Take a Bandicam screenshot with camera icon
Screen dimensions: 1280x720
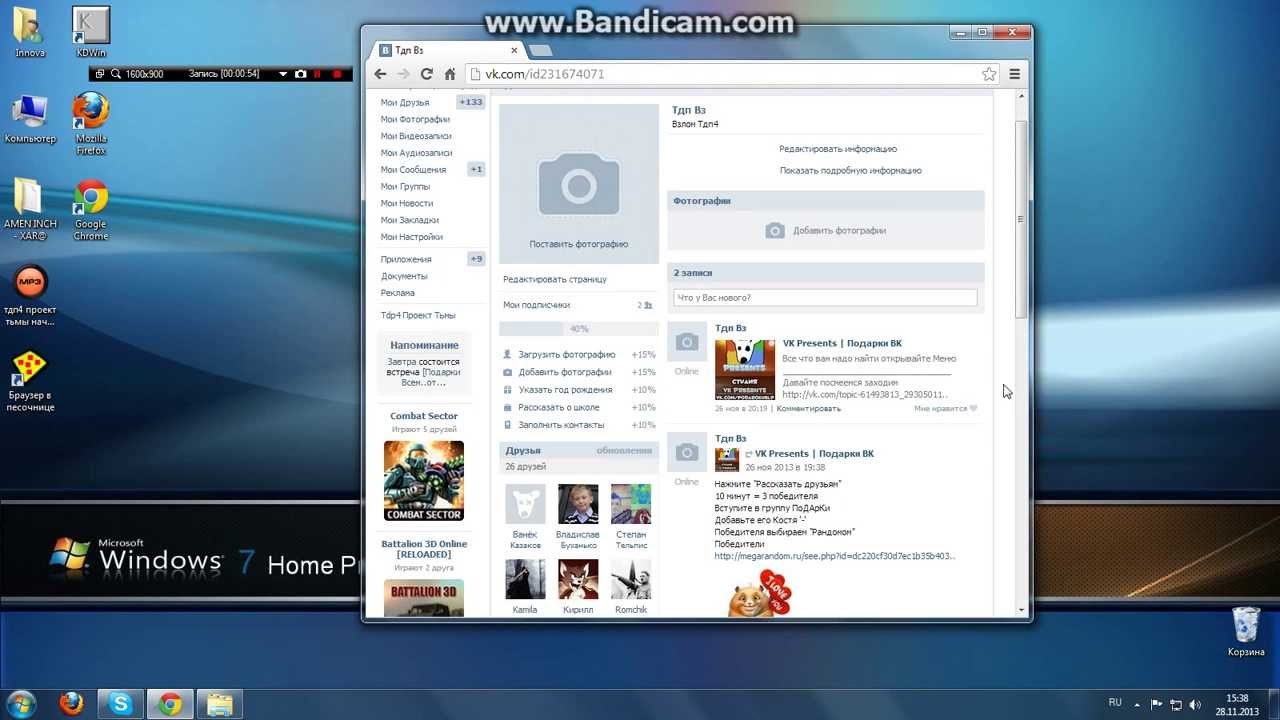301,74
